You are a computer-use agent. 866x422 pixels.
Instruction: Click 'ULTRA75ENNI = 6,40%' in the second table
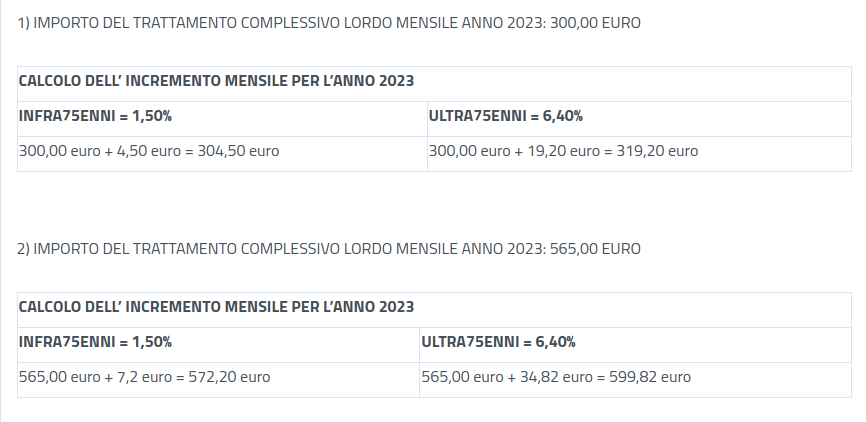pyautogui.click(x=498, y=342)
